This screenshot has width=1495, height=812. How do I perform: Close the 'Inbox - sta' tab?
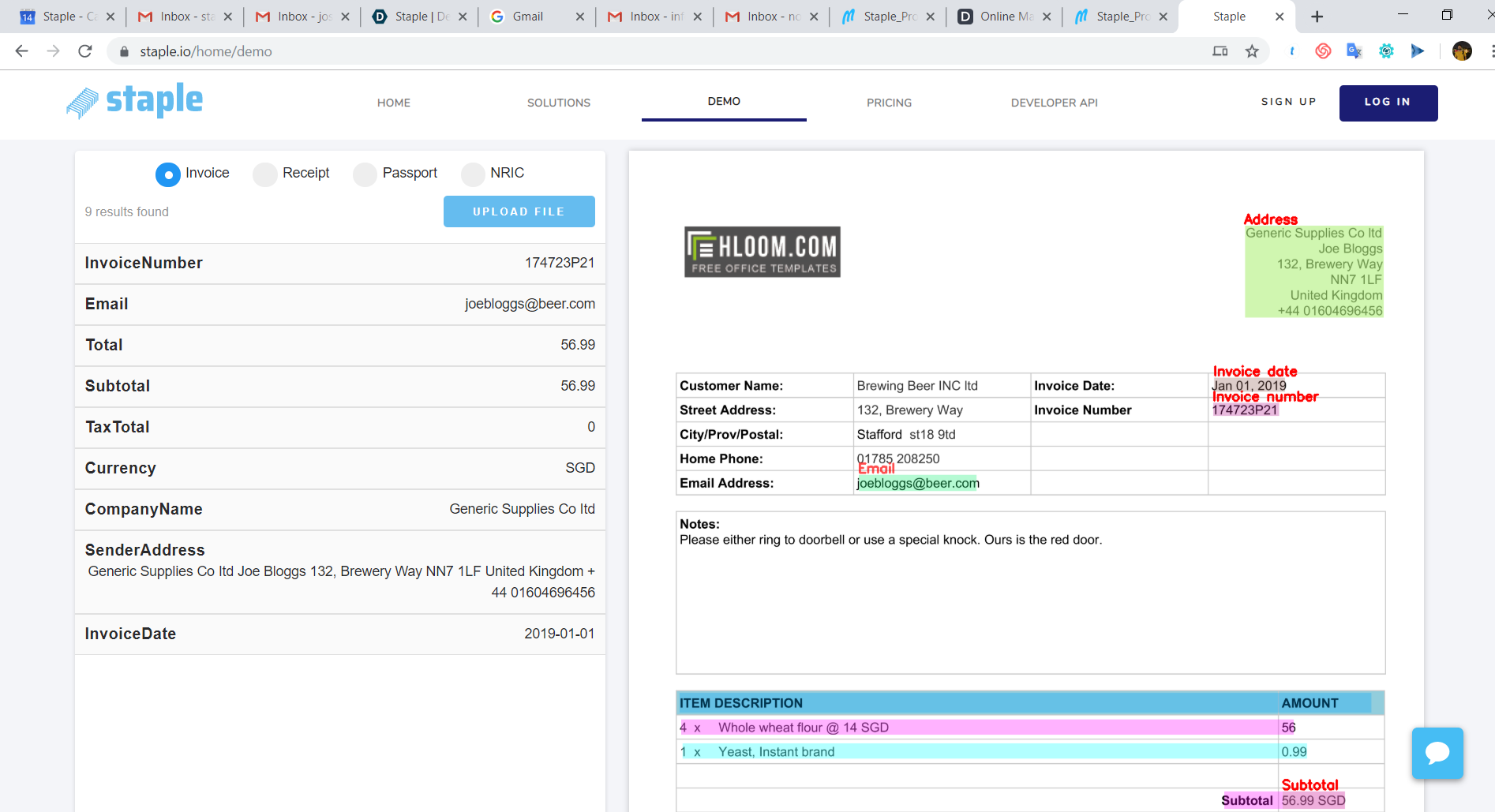pyautogui.click(x=228, y=17)
